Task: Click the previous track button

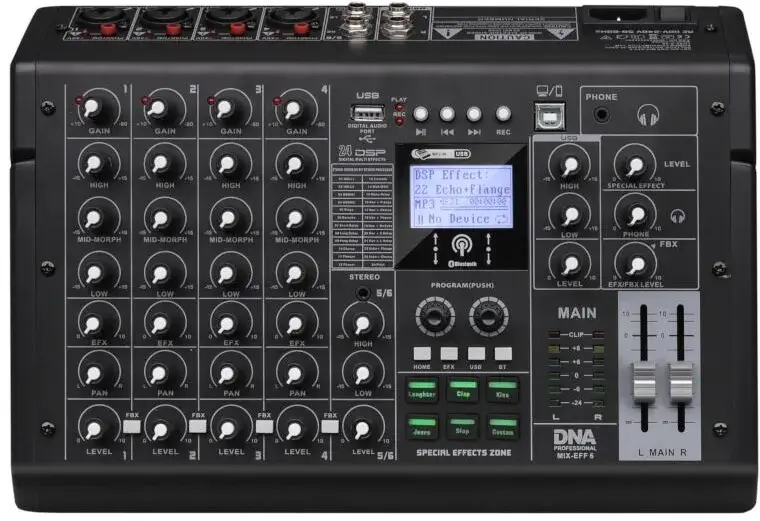Action: 447,114
